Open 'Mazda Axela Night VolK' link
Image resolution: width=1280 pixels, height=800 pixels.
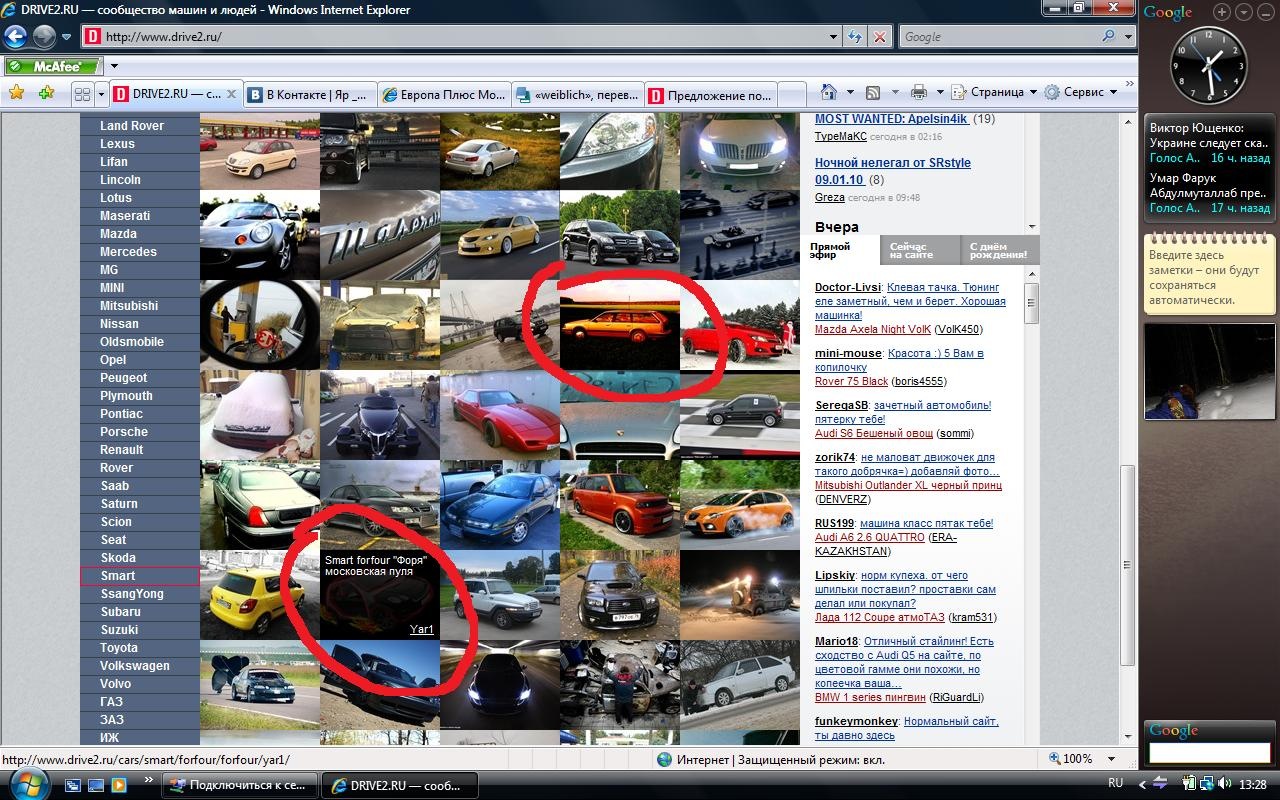[x=873, y=329]
